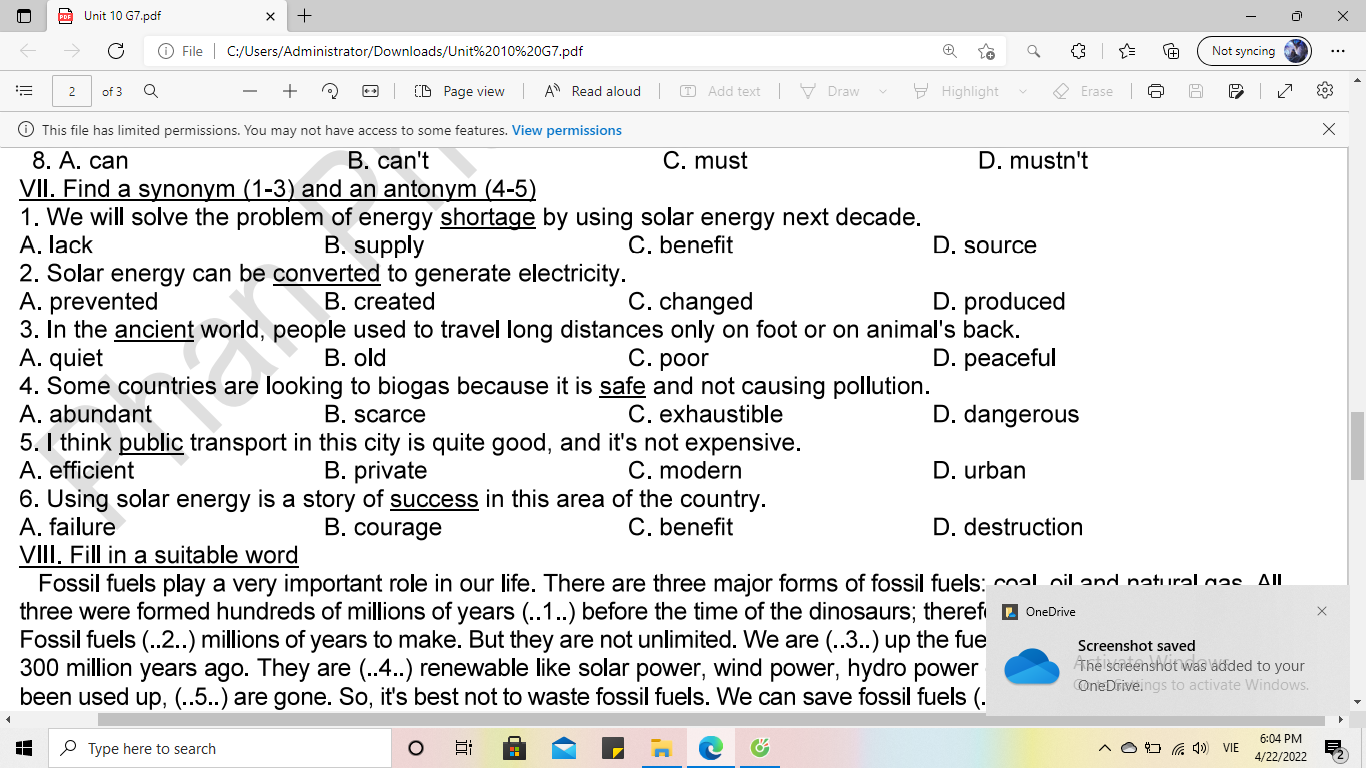Click the vertical scrollbar thumb
1366x768 pixels.
pos(1357,446)
